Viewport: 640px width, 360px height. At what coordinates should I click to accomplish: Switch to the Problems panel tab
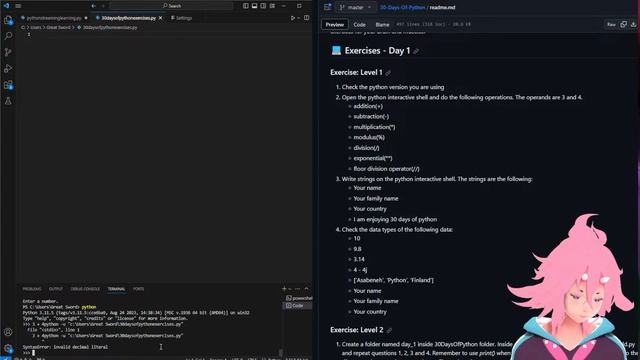(32, 289)
